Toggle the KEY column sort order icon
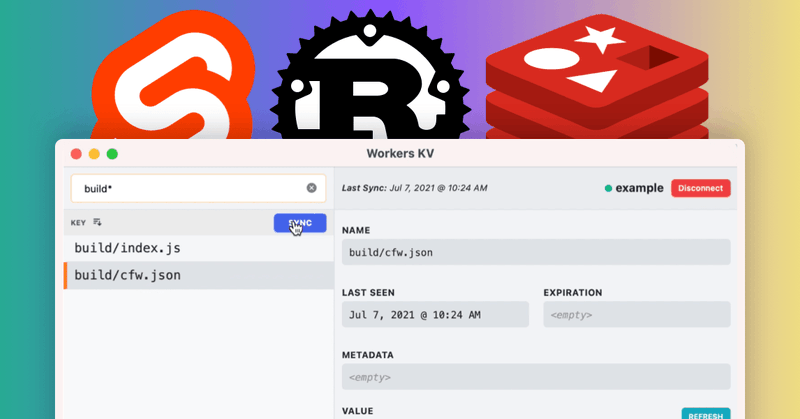Screen dimensions: 800x419 click(x=97, y=222)
